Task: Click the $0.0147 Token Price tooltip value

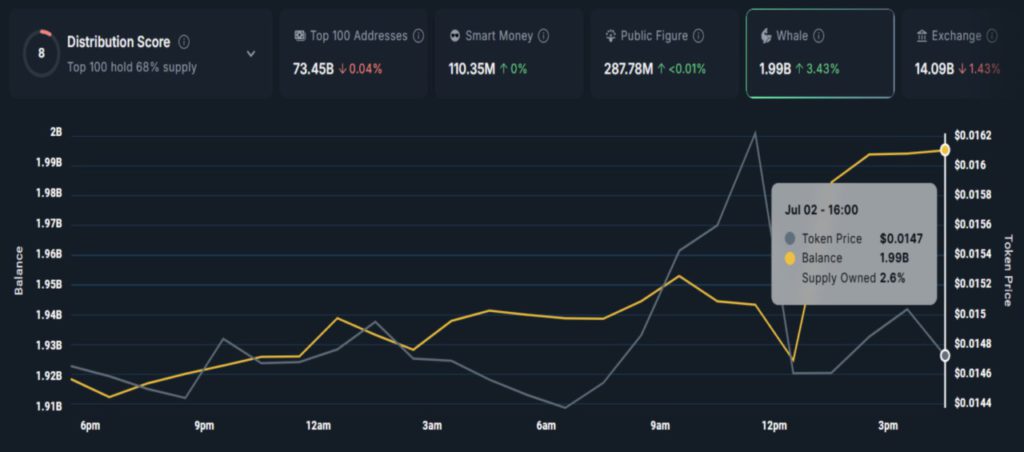Action: click(901, 239)
